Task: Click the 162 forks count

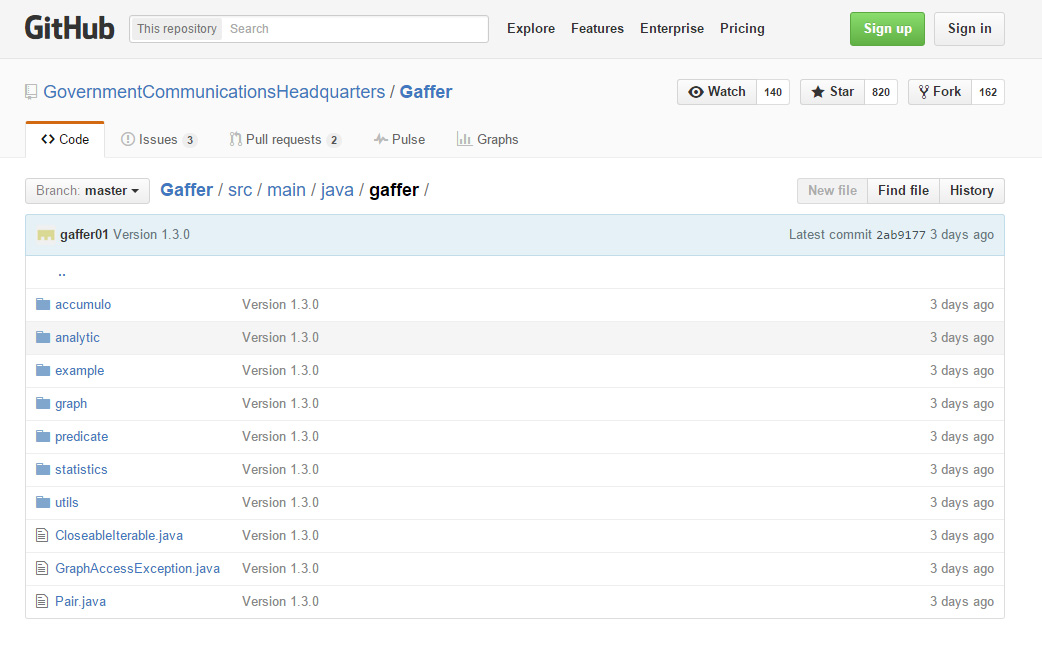Action: coord(988,92)
